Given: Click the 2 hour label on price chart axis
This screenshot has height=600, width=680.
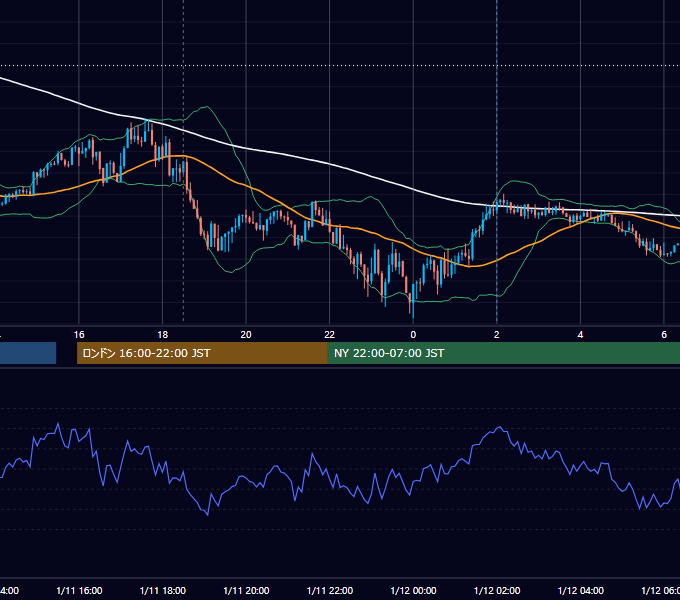Looking at the screenshot, I should point(497,335).
